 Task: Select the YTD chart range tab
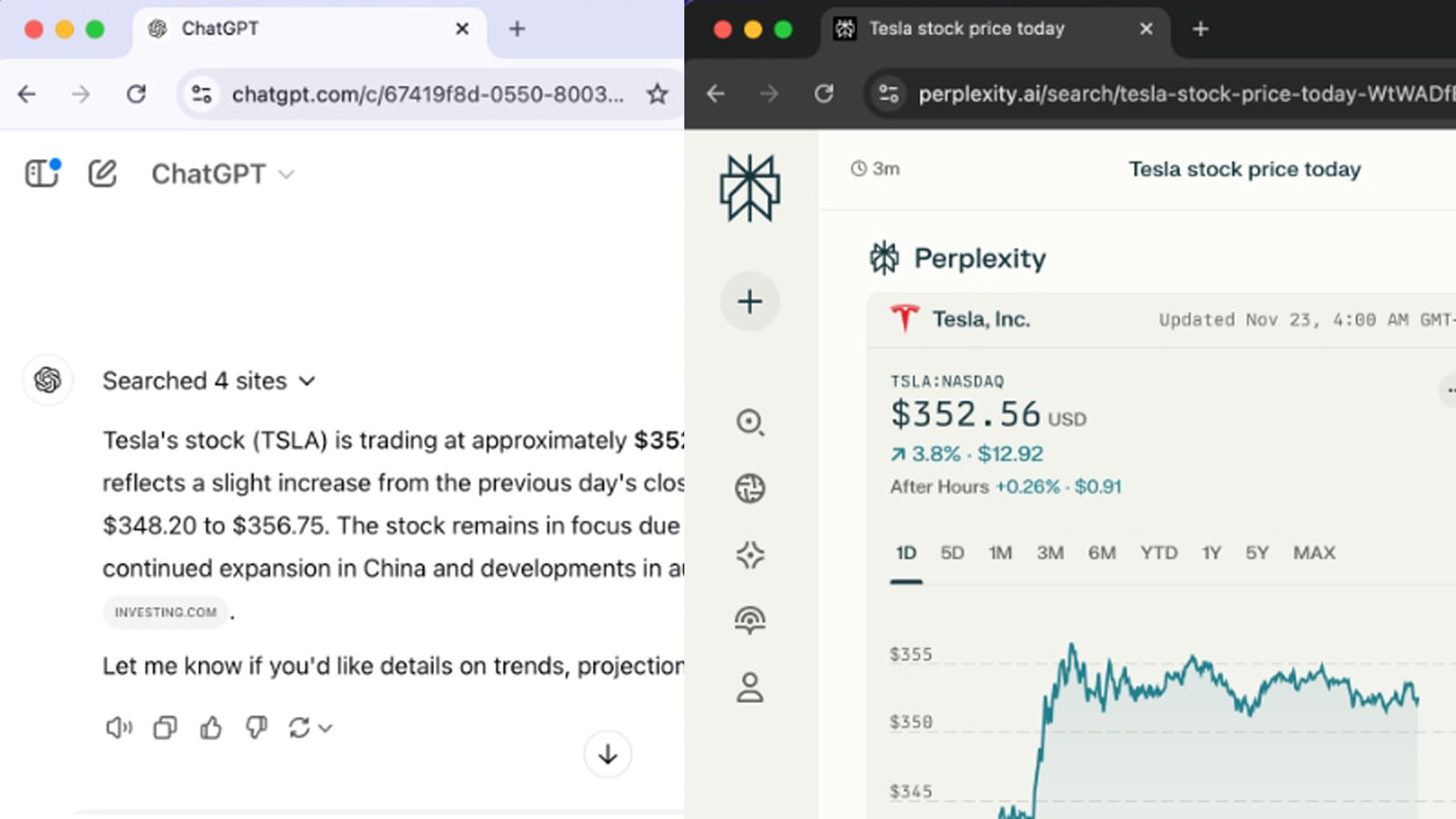pyautogui.click(x=1159, y=553)
